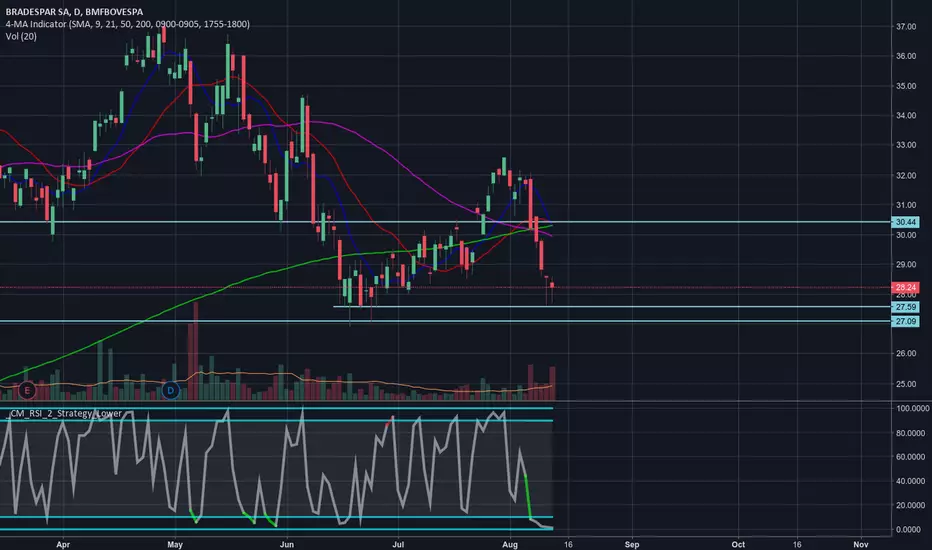Click the 37.00 price axis label
Image resolution: width=932 pixels, height=550 pixels.
coord(906,27)
